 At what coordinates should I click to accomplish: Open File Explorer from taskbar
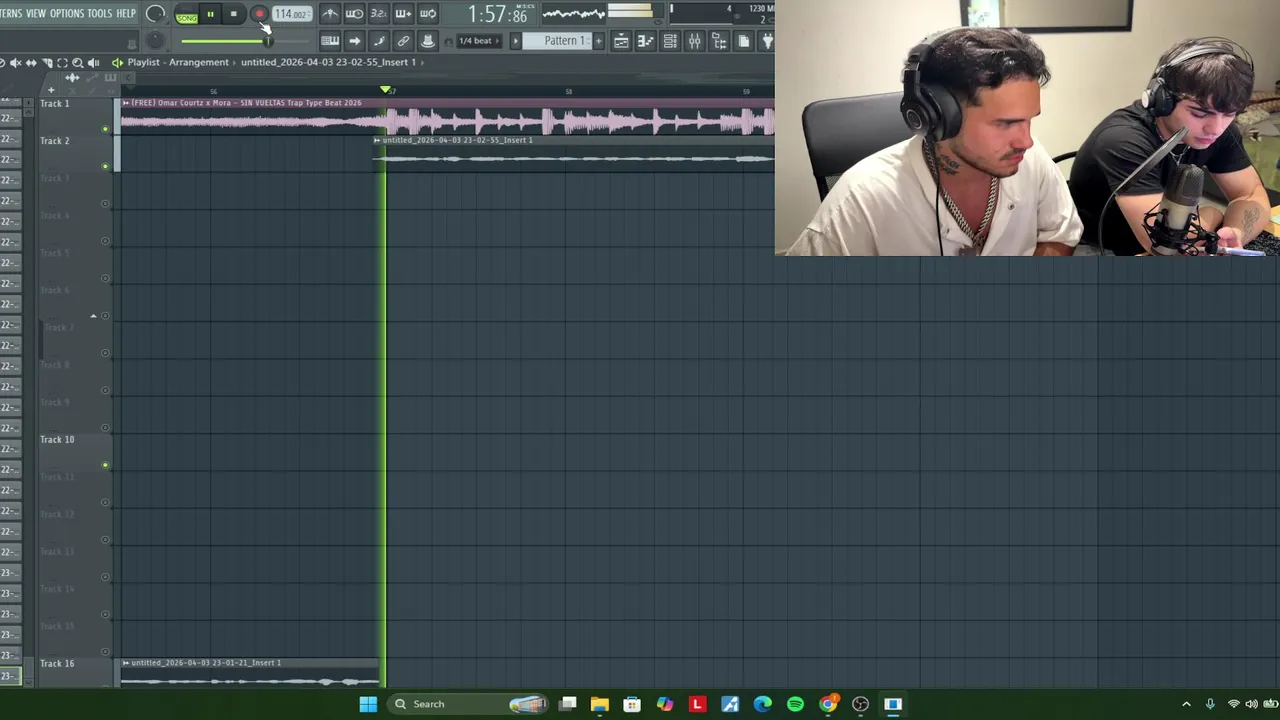(x=600, y=704)
